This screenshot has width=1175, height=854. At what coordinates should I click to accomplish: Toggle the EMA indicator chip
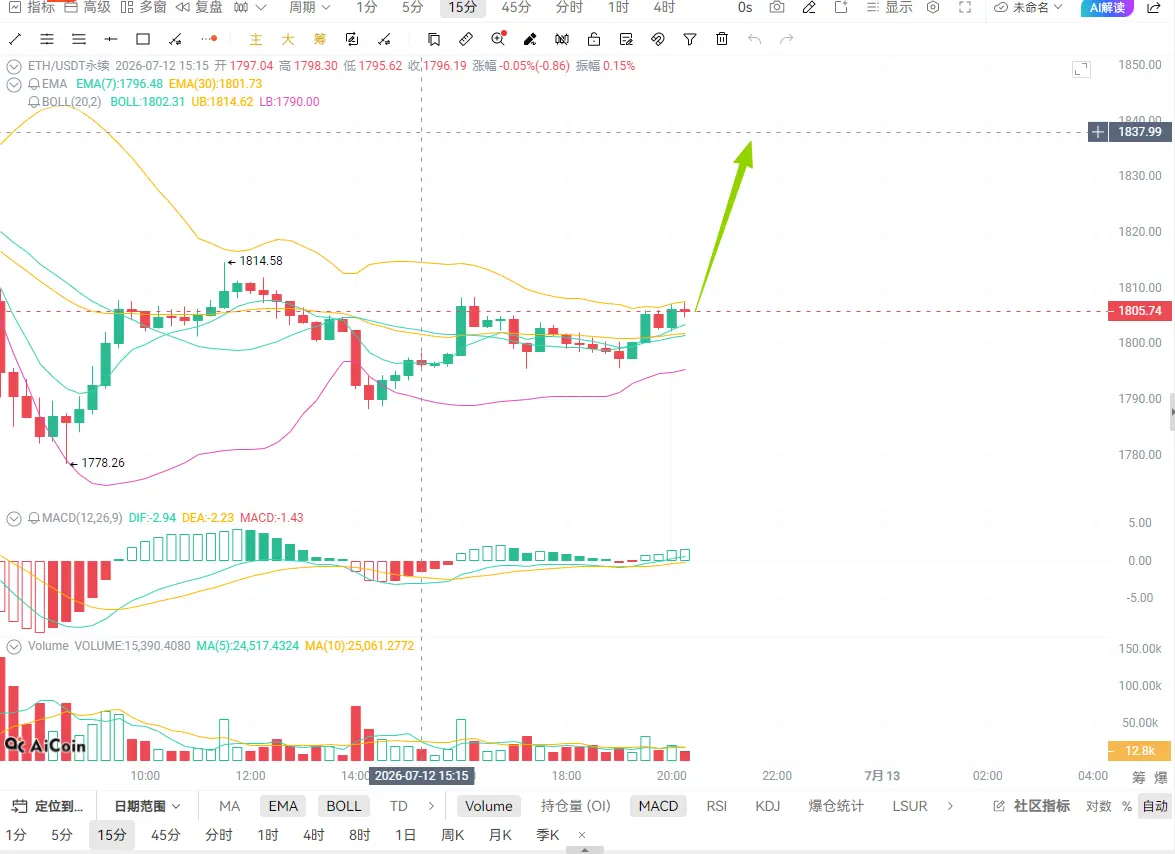click(283, 806)
